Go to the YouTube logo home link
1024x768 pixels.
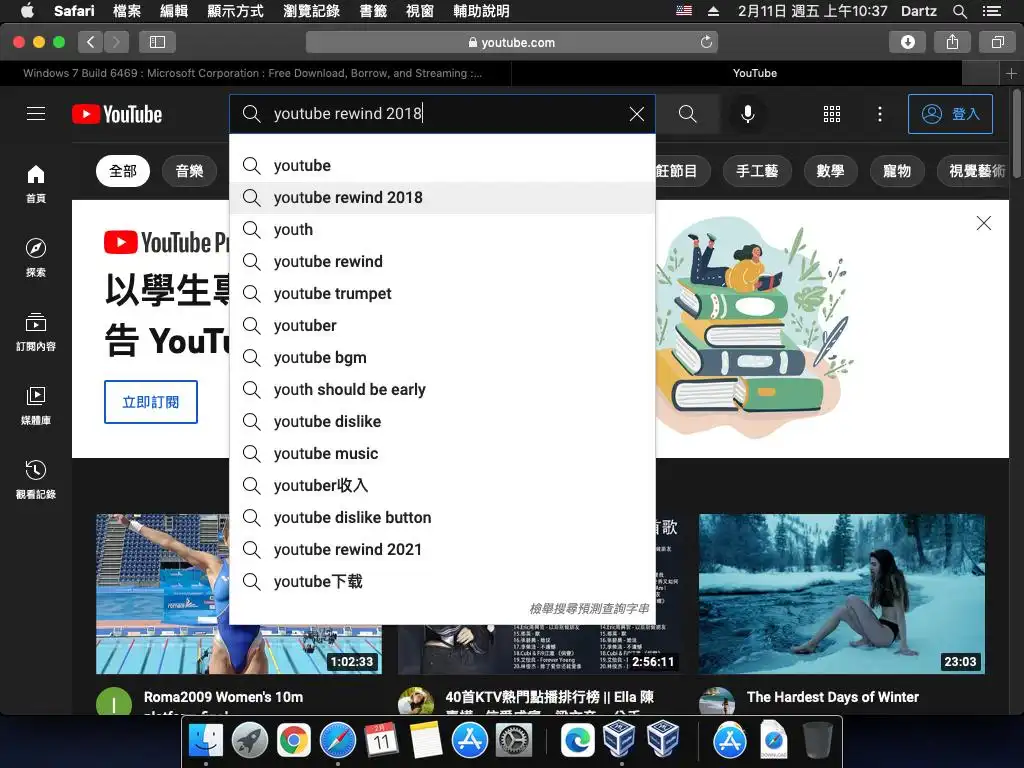click(x=117, y=114)
